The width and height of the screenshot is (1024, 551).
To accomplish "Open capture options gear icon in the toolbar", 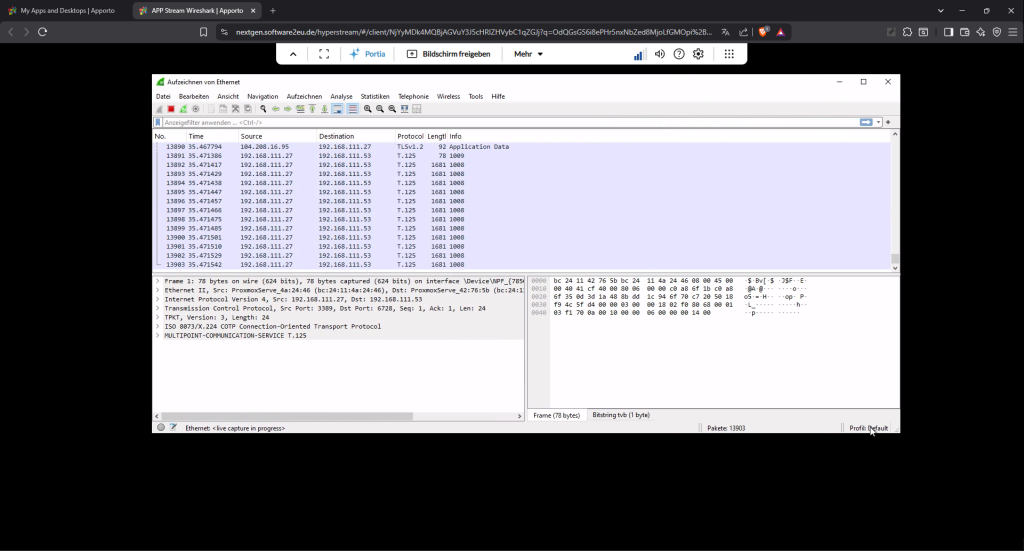I will pos(195,109).
